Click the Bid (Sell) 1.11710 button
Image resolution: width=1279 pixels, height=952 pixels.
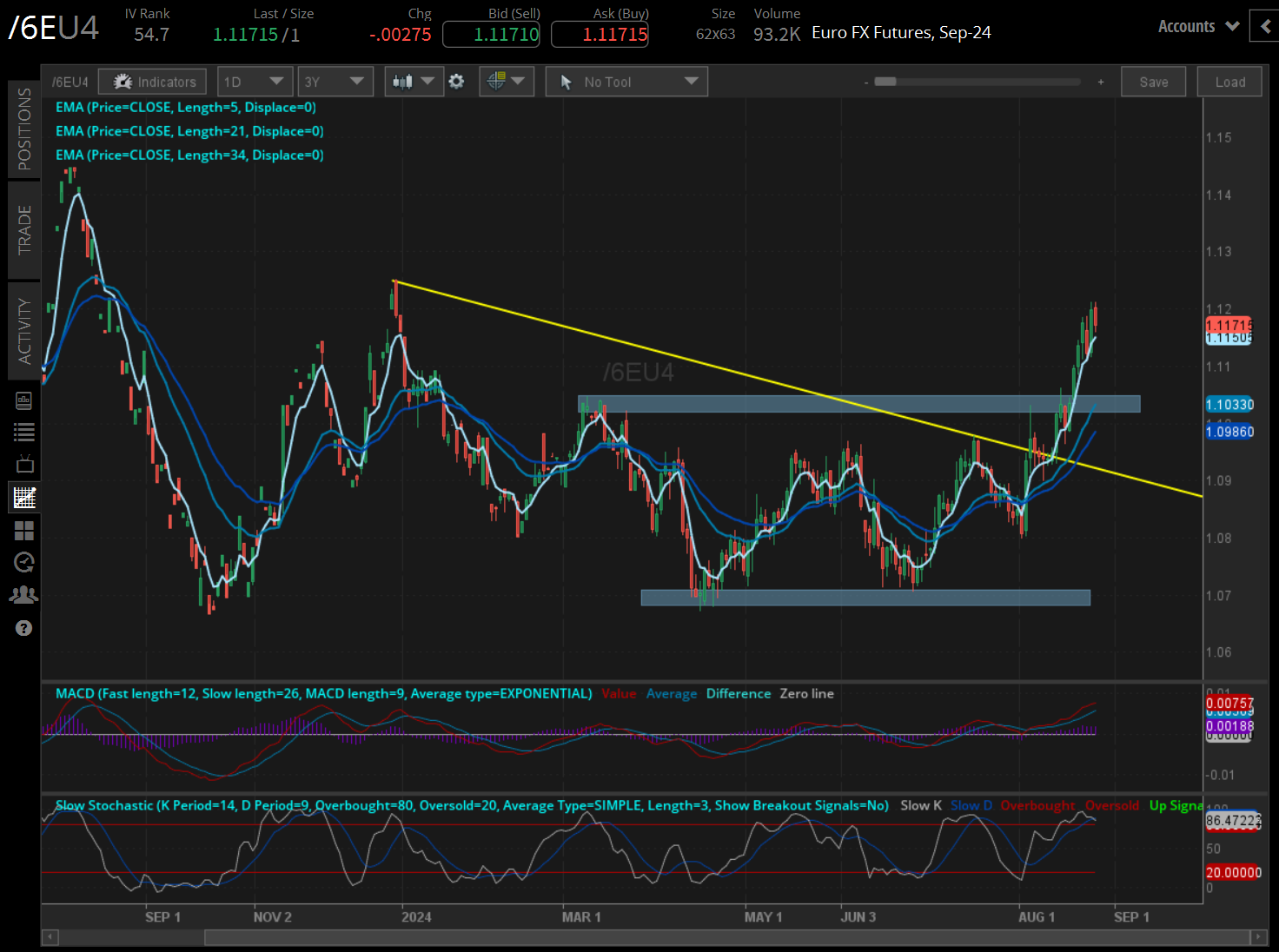(x=491, y=35)
